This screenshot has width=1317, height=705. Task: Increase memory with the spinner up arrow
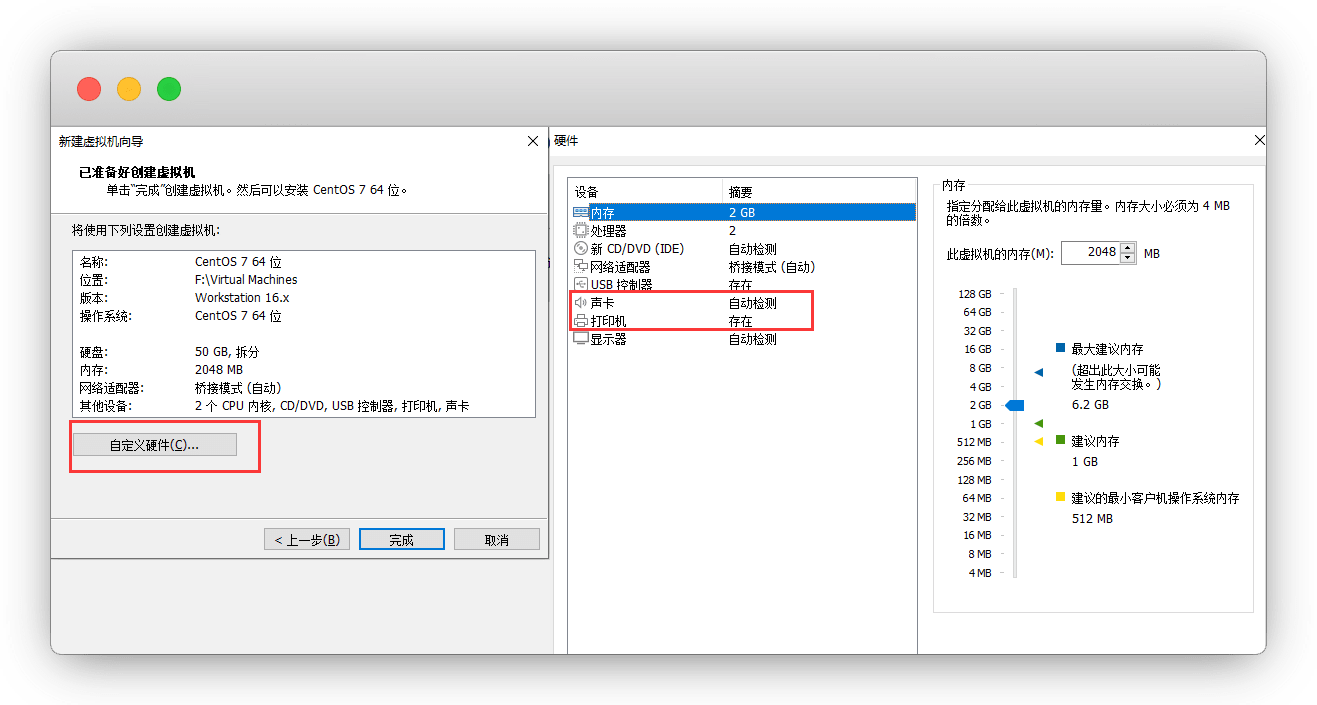(1128, 248)
